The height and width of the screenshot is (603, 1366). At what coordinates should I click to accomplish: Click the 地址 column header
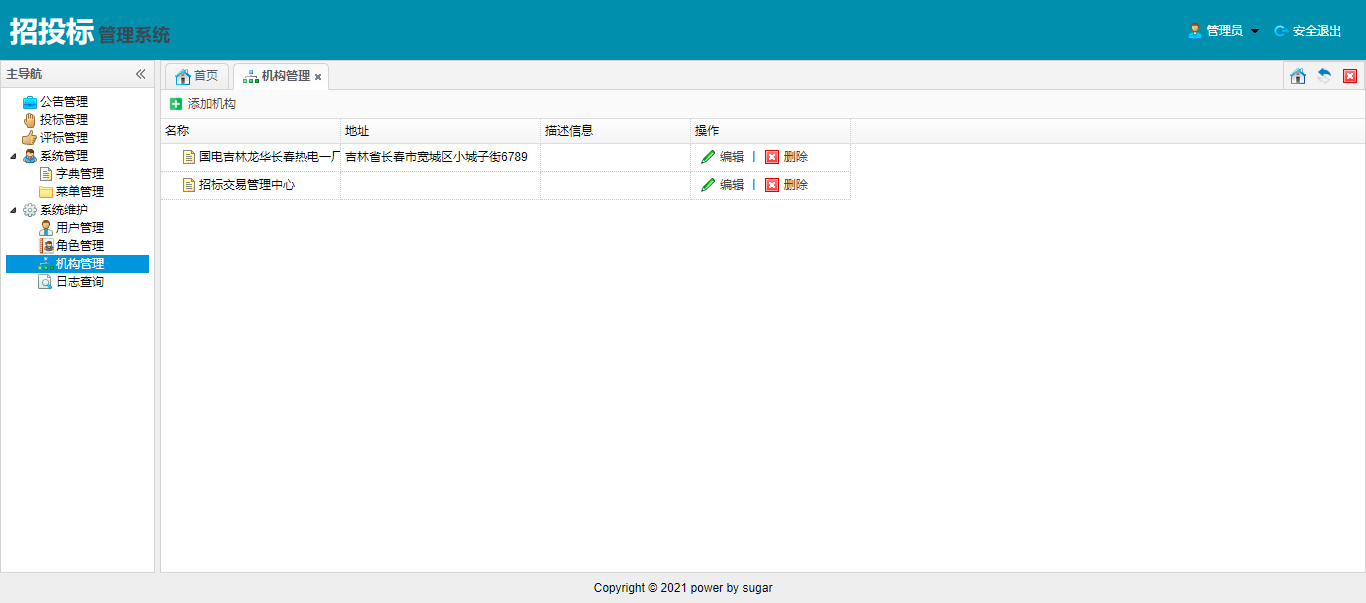(441, 131)
